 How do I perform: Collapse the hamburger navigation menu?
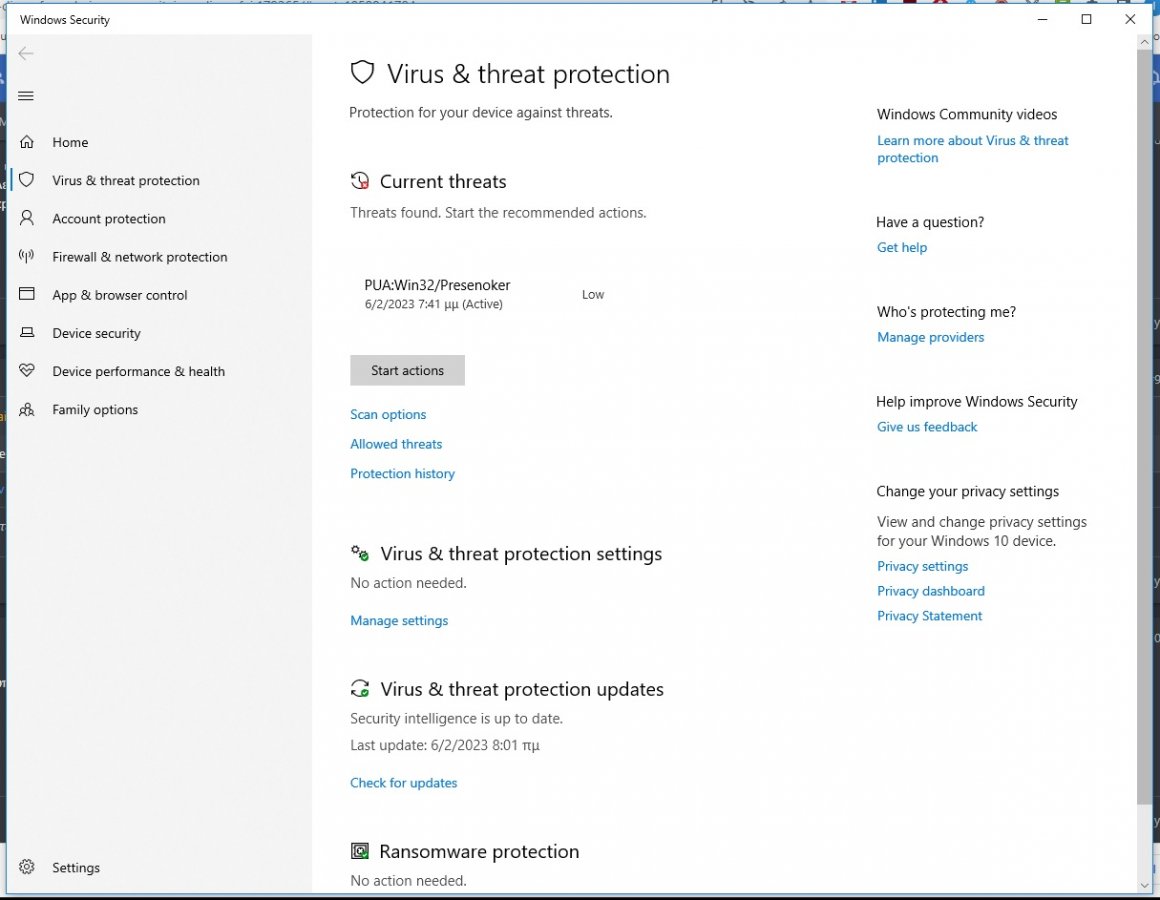(27, 96)
